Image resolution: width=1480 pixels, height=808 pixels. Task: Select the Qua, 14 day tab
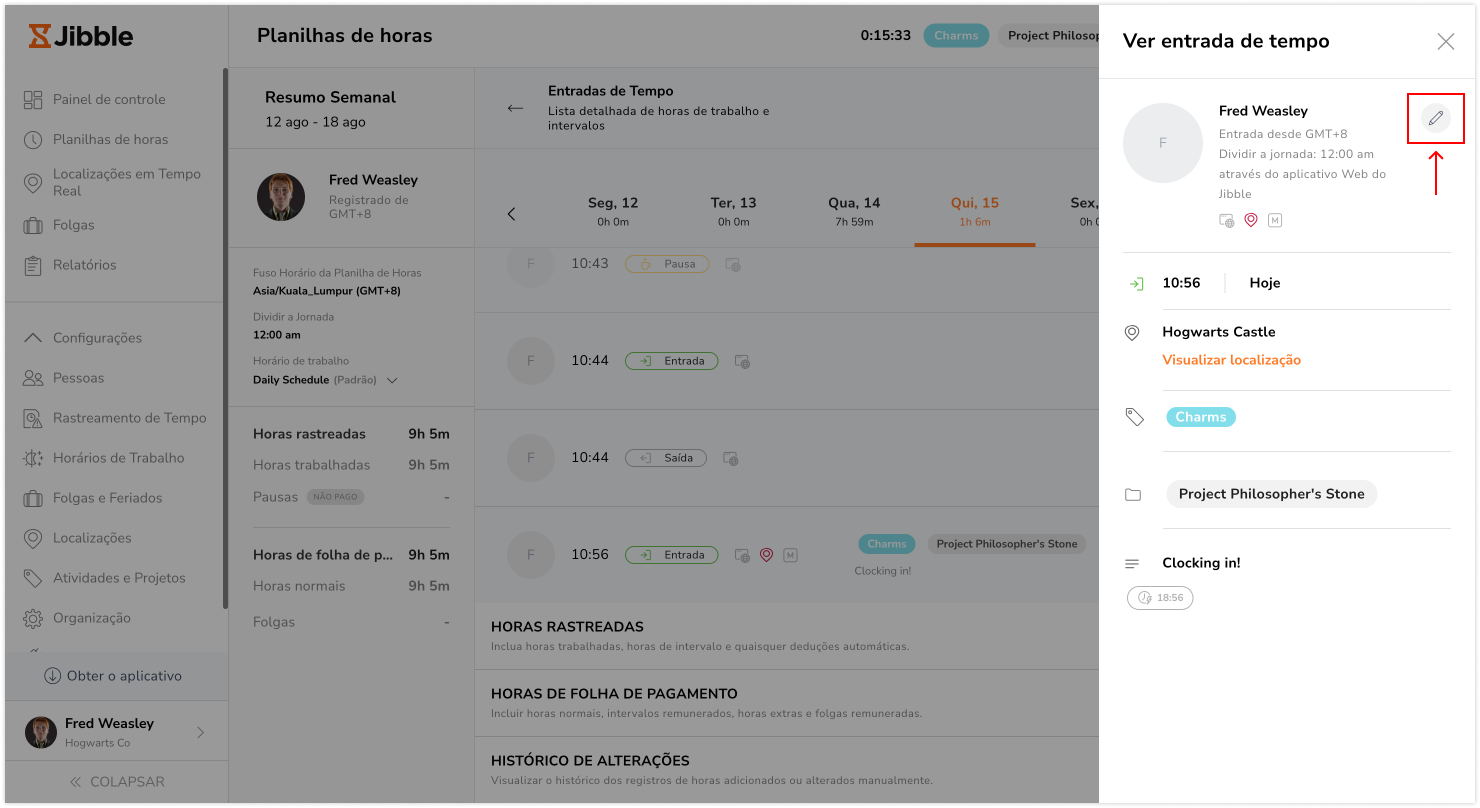click(x=854, y=210)
